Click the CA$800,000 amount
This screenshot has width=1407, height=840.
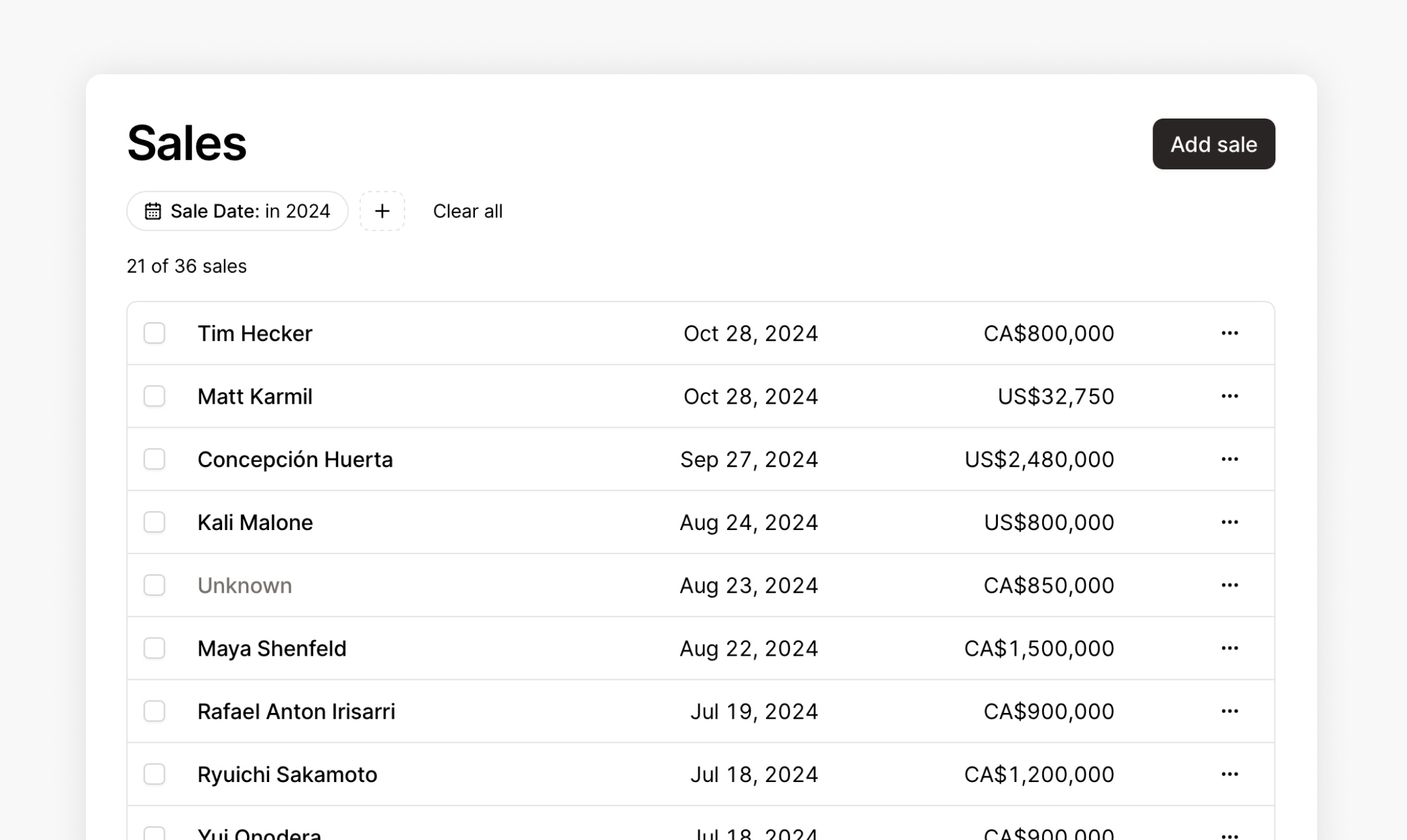[1049, 333]
